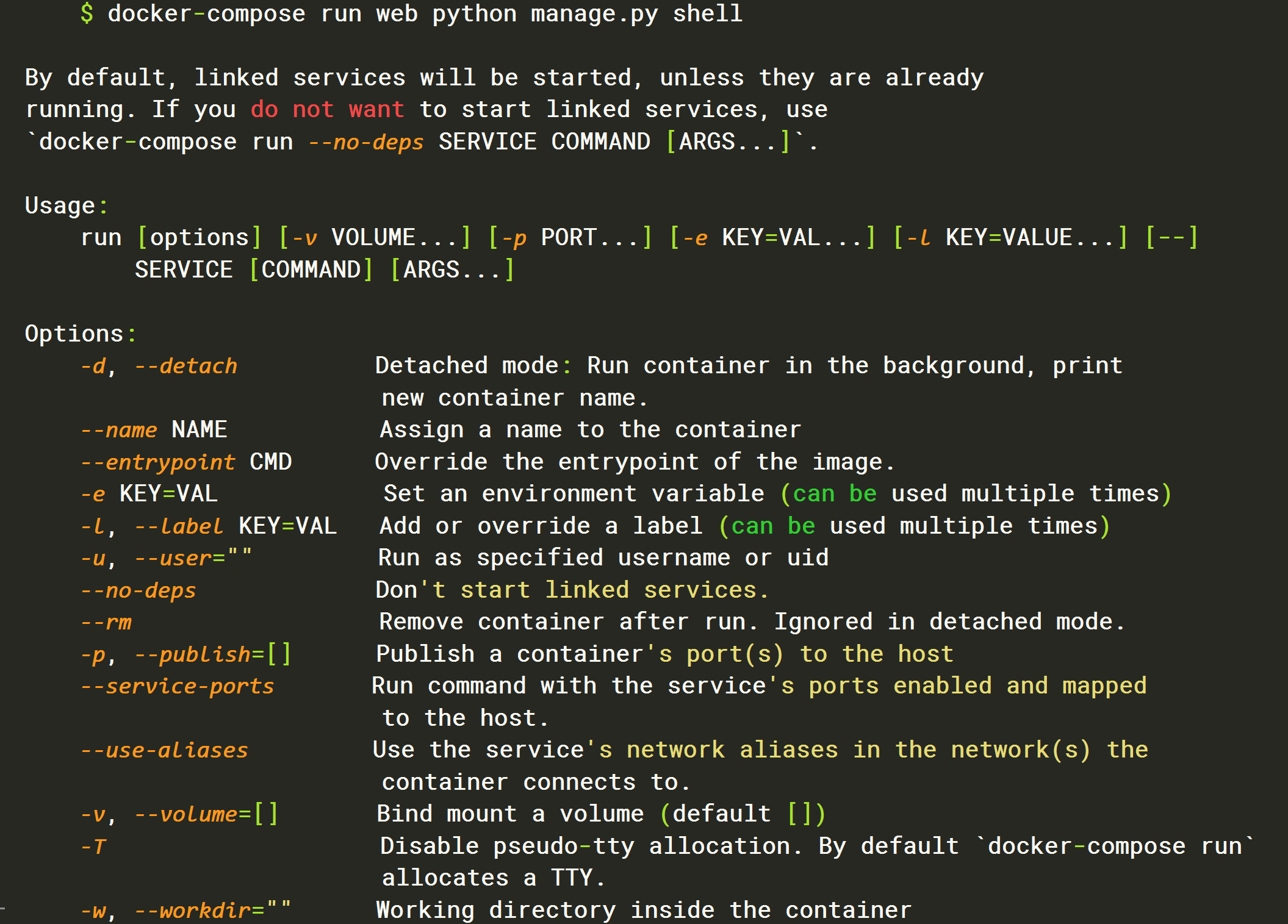Click the red 'do not want' text

point(327,110)
